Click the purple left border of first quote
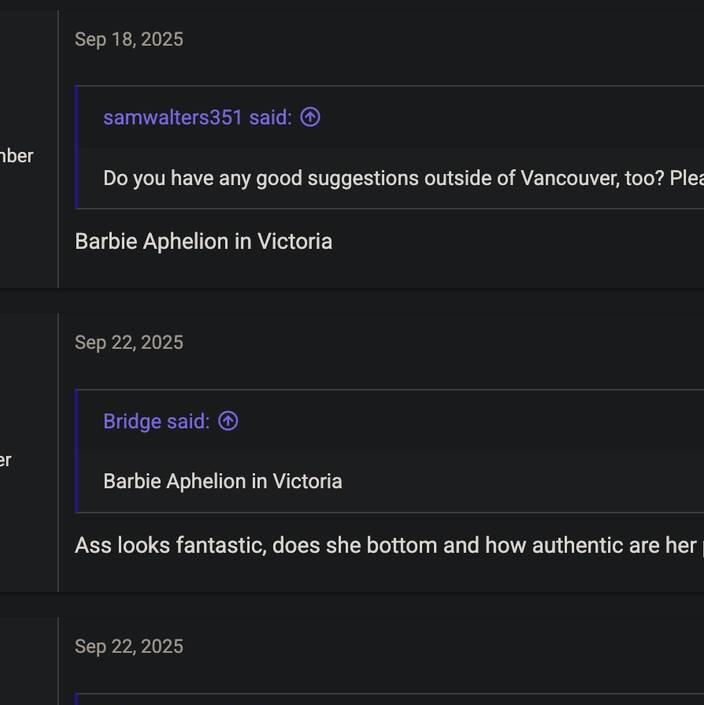 pyautogui.click(x=77, y=148)
